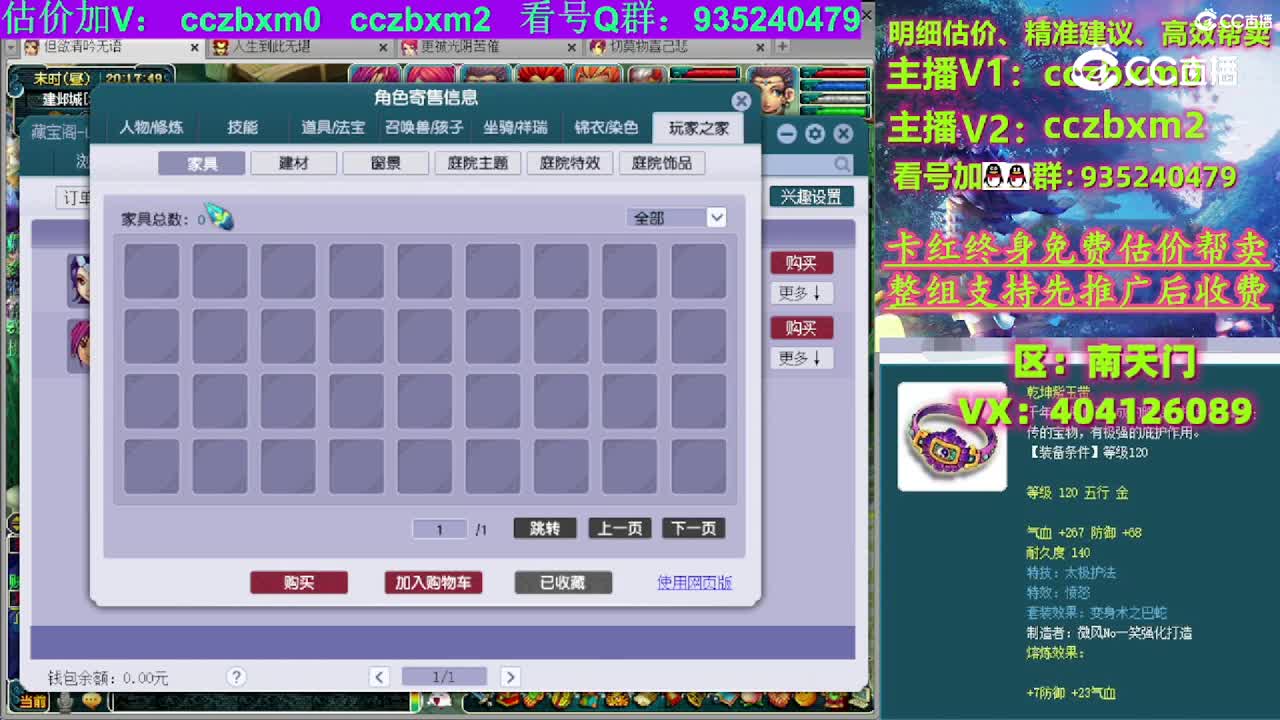Go to 下一页
1280x720 pixels.
[x=693, y=529]
